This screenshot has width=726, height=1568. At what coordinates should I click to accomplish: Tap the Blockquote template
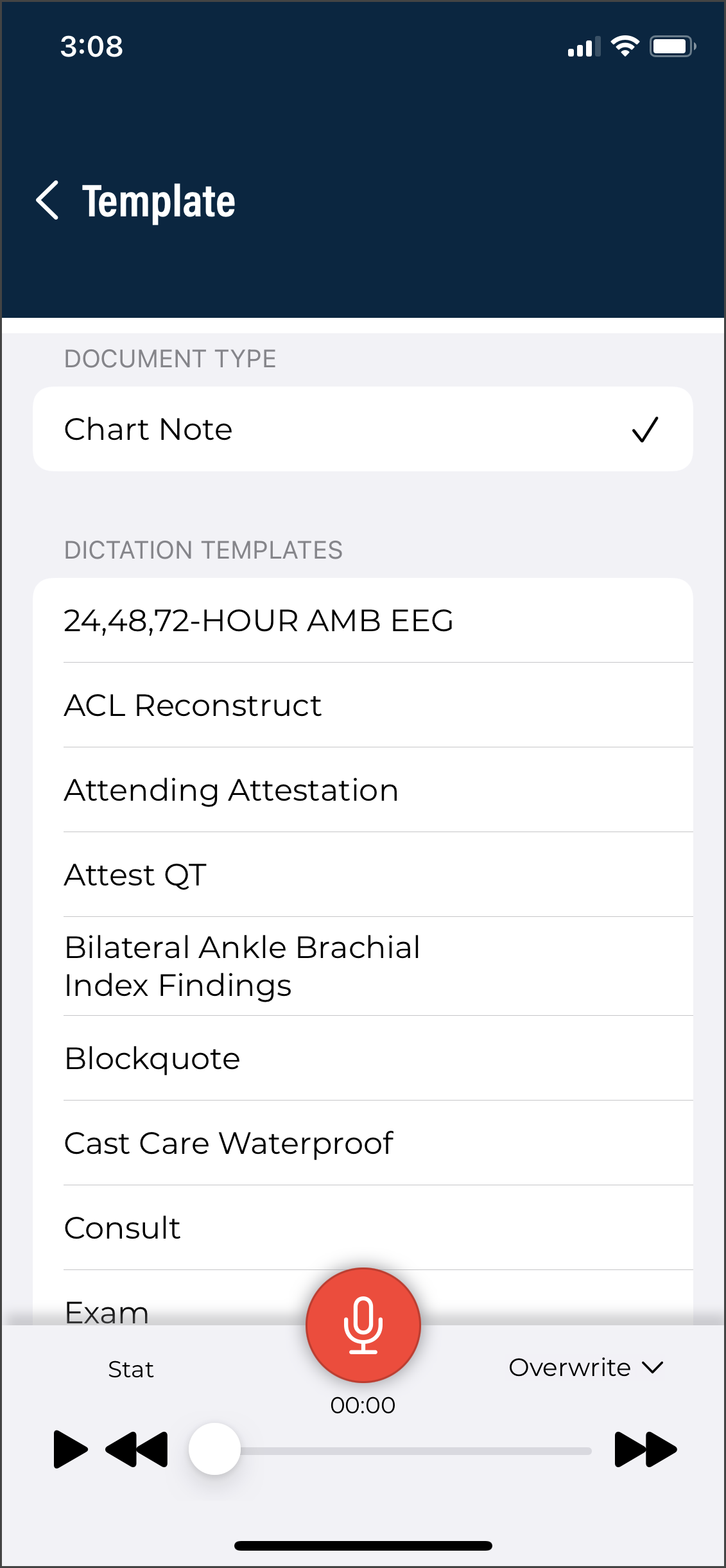point(363,1059)
